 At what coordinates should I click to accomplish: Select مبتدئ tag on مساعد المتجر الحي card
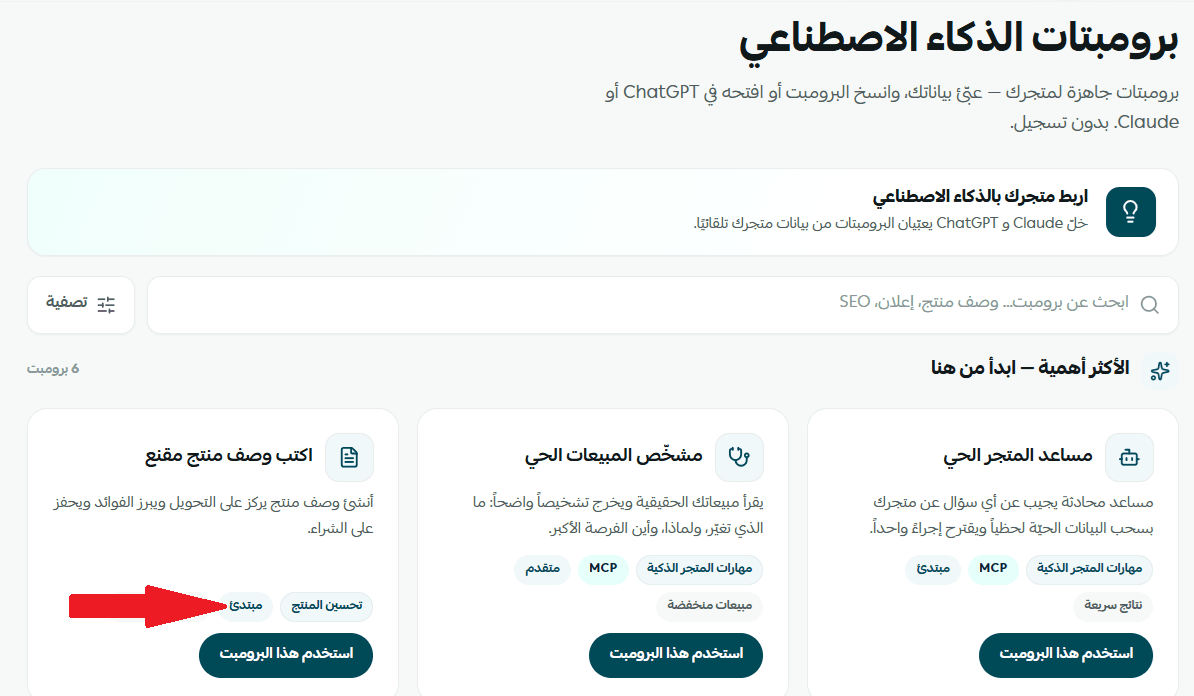pyautogui.click(x=933, y=569)
